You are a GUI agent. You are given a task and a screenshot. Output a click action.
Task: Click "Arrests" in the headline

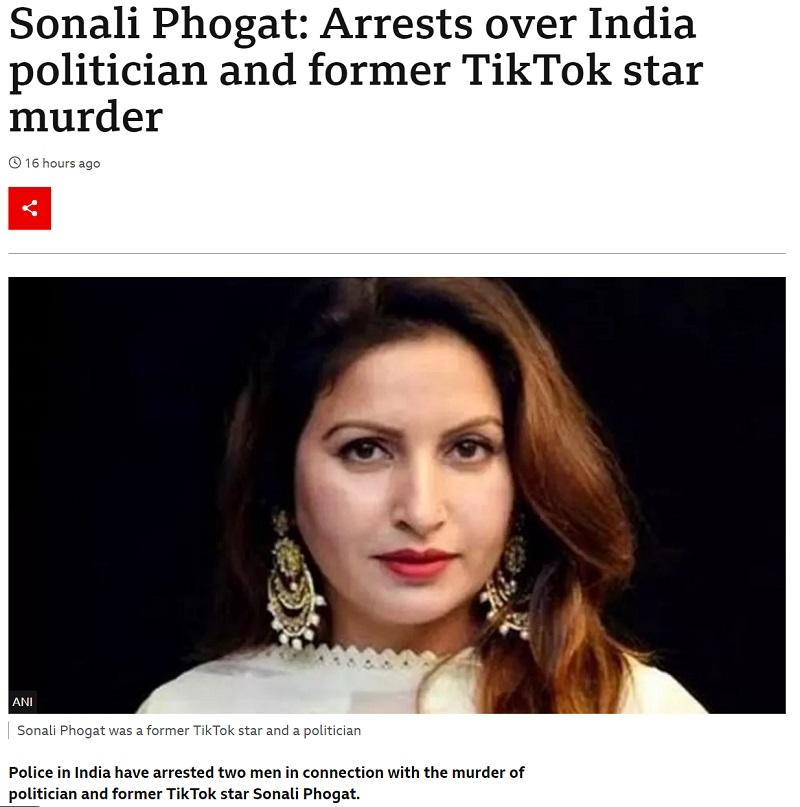396,24
